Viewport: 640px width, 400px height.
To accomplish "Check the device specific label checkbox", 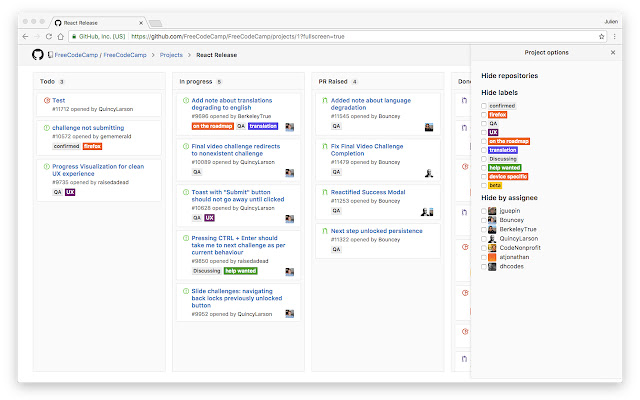I will 484,177.
